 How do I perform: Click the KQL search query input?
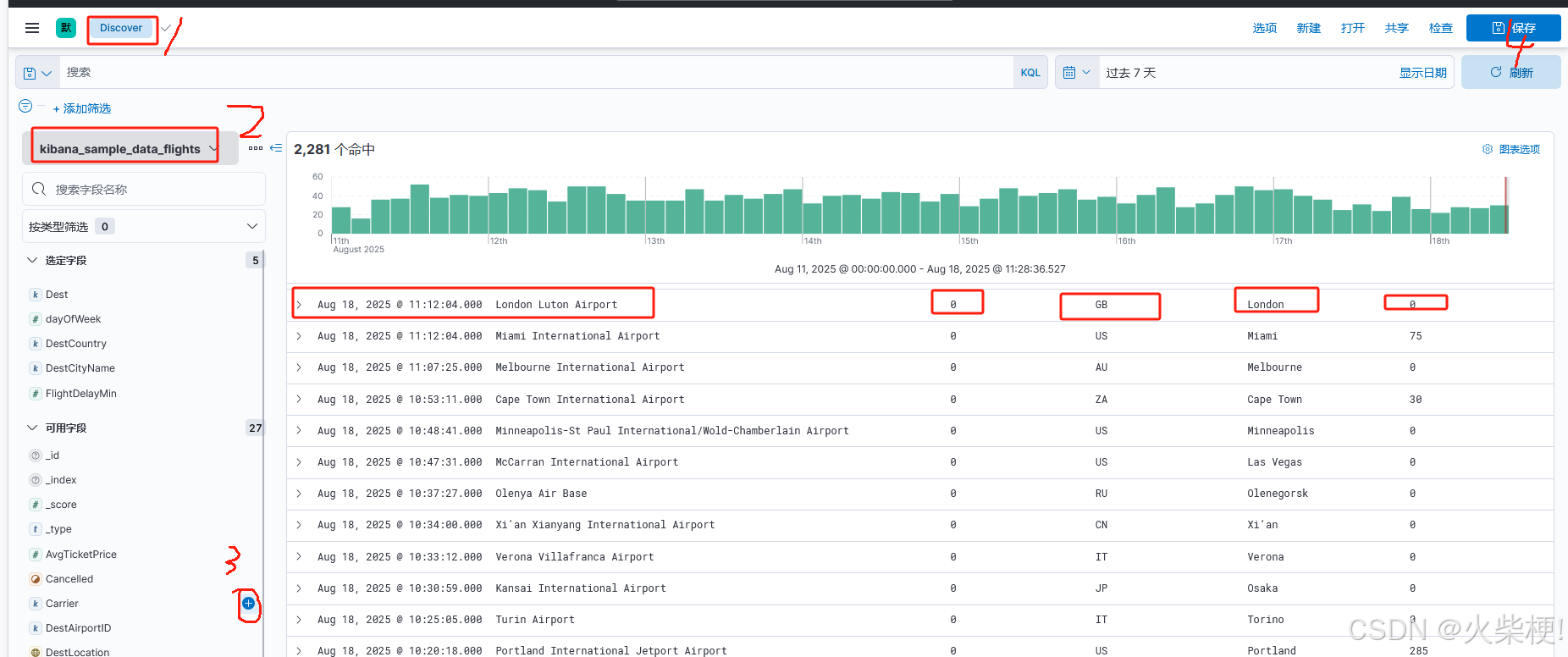(536, 73)
